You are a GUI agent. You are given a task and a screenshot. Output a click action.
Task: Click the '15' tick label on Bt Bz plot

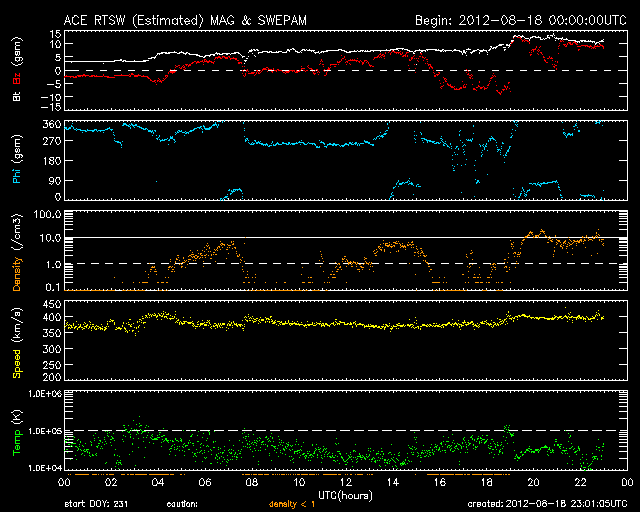(56, 34)
